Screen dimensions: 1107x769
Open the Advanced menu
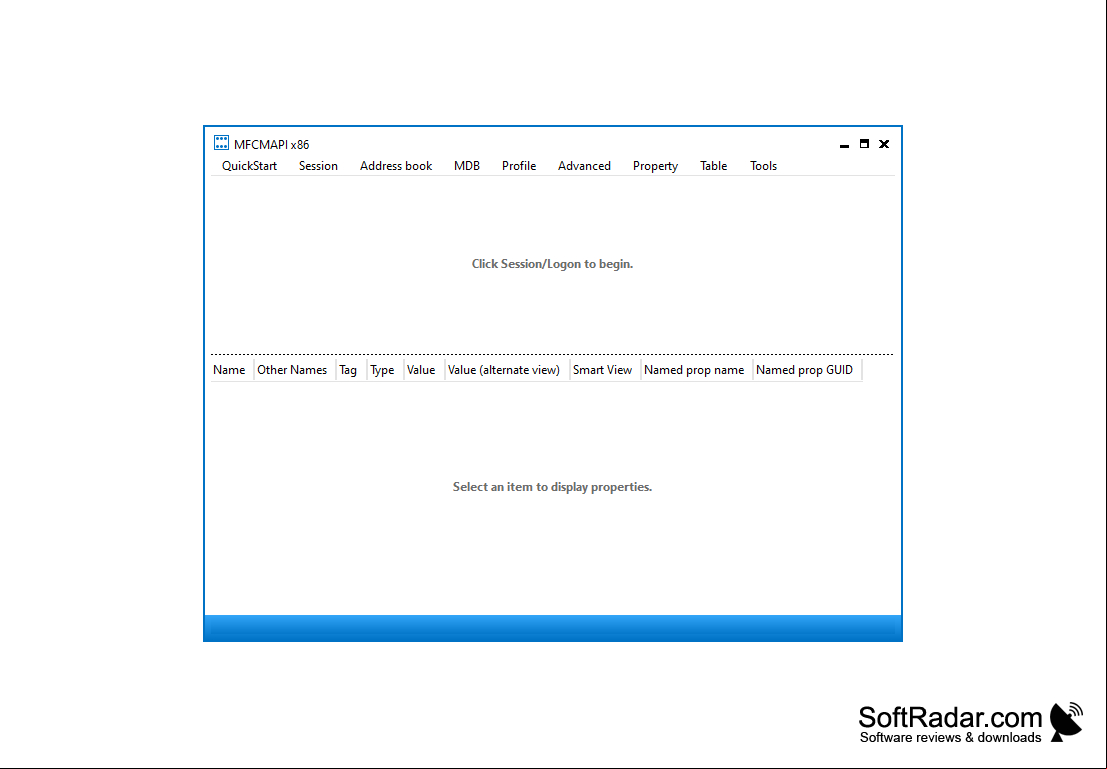584,166
